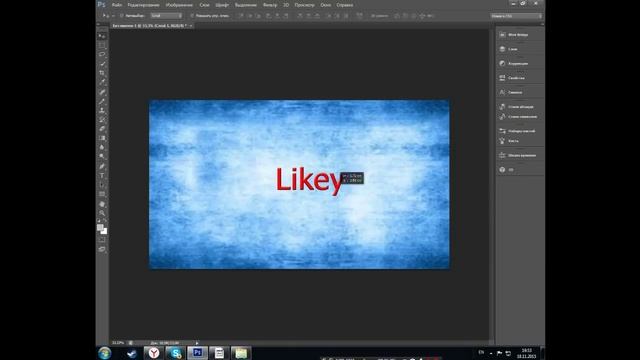Select the Healing Brush tool
640x360 pixels.
(102, 92)
